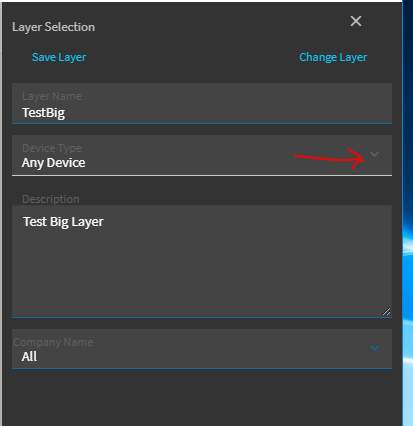This screenshot has width=413, height=426.
Task: Click the Layer Selection panel title
Action: [x=53, y=27]
